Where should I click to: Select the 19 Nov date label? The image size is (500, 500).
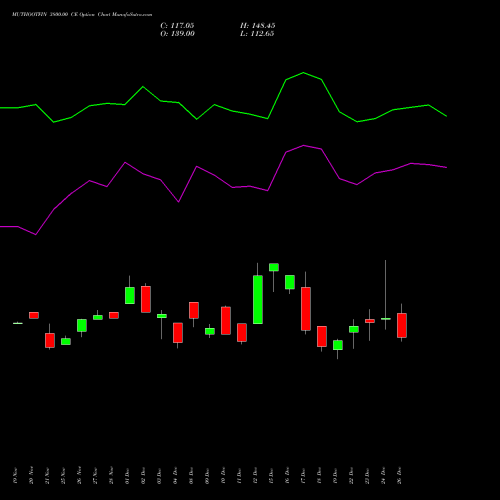[16, 476]
